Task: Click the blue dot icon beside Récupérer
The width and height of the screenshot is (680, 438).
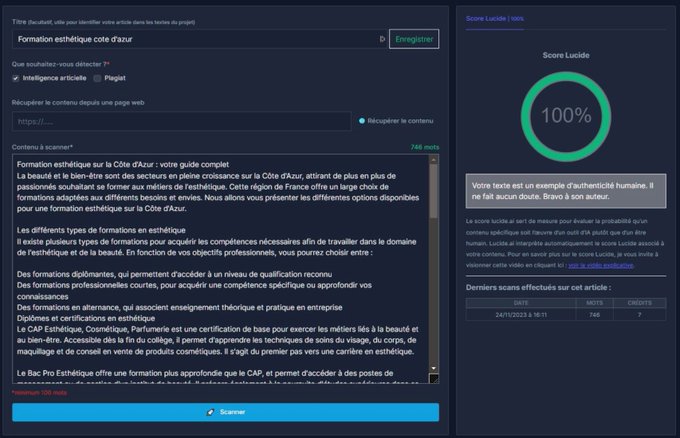Action: [x=362, y=121]
